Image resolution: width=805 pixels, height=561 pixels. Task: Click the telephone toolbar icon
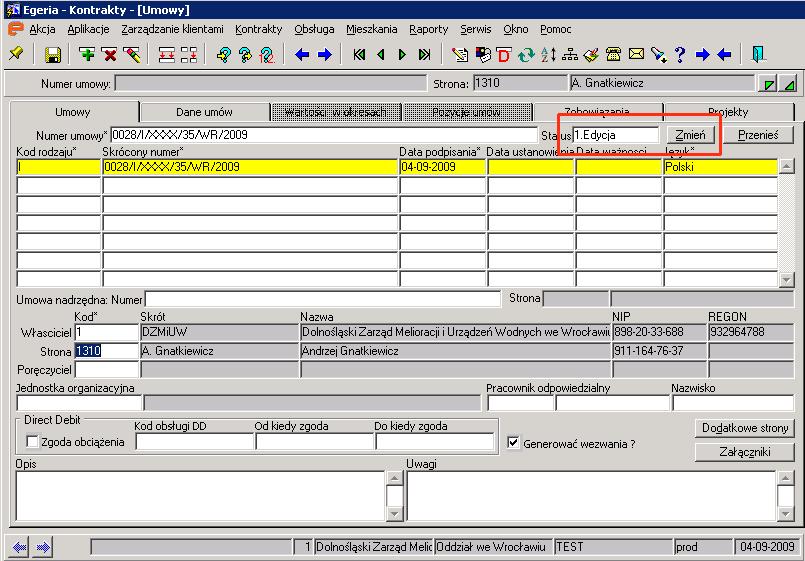click(614, 54)
